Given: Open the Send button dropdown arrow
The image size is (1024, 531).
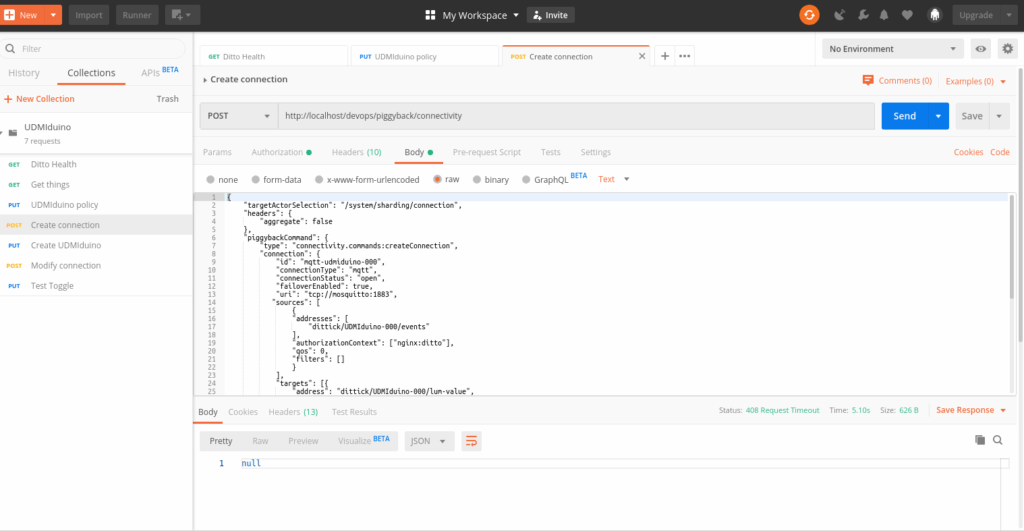Looking at the screenshot, I should (938, 116).
